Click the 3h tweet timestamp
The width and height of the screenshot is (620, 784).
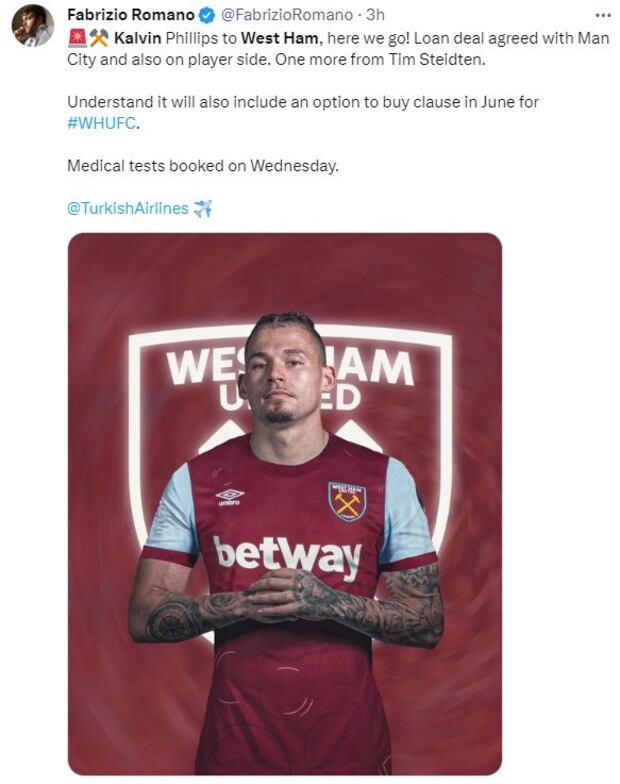click(x=376, y=15)
